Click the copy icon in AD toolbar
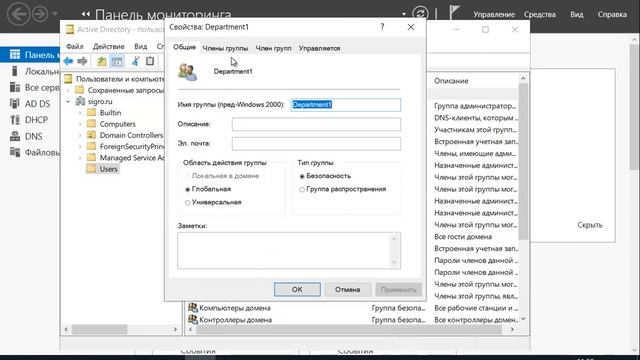 150,61
